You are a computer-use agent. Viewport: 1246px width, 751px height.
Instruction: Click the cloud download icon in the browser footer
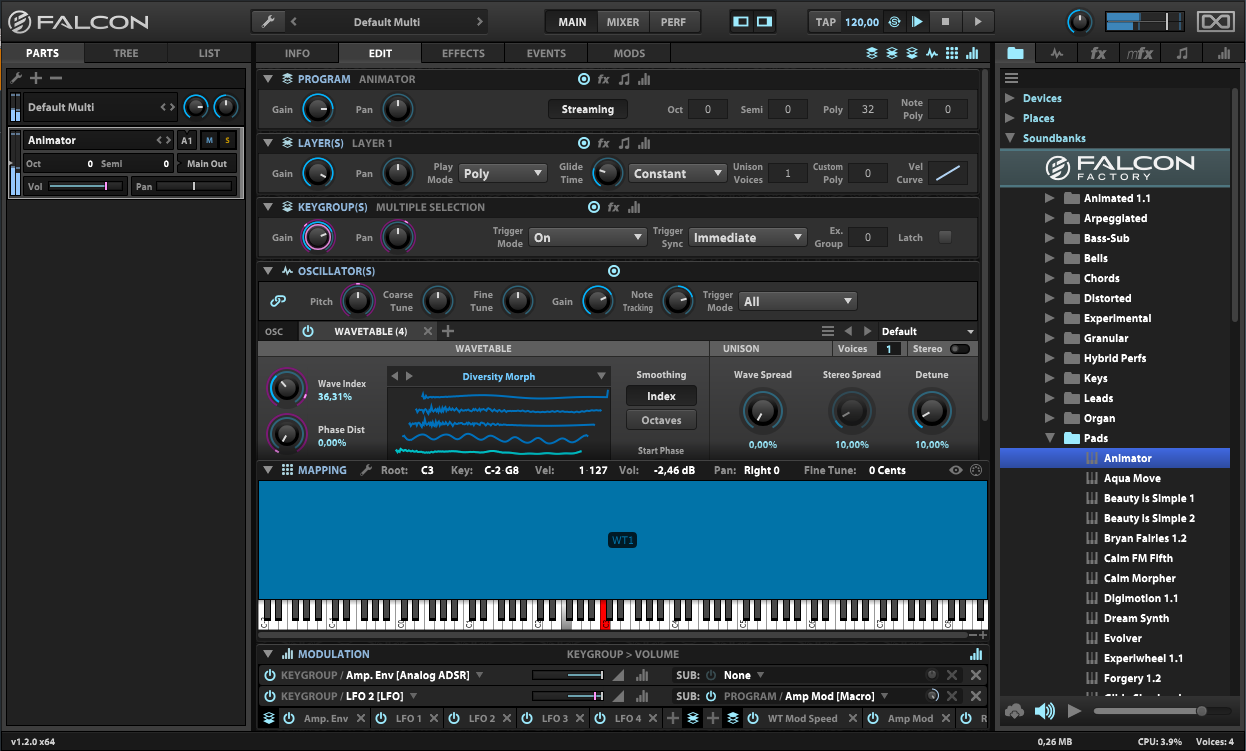pos(1015,710)
